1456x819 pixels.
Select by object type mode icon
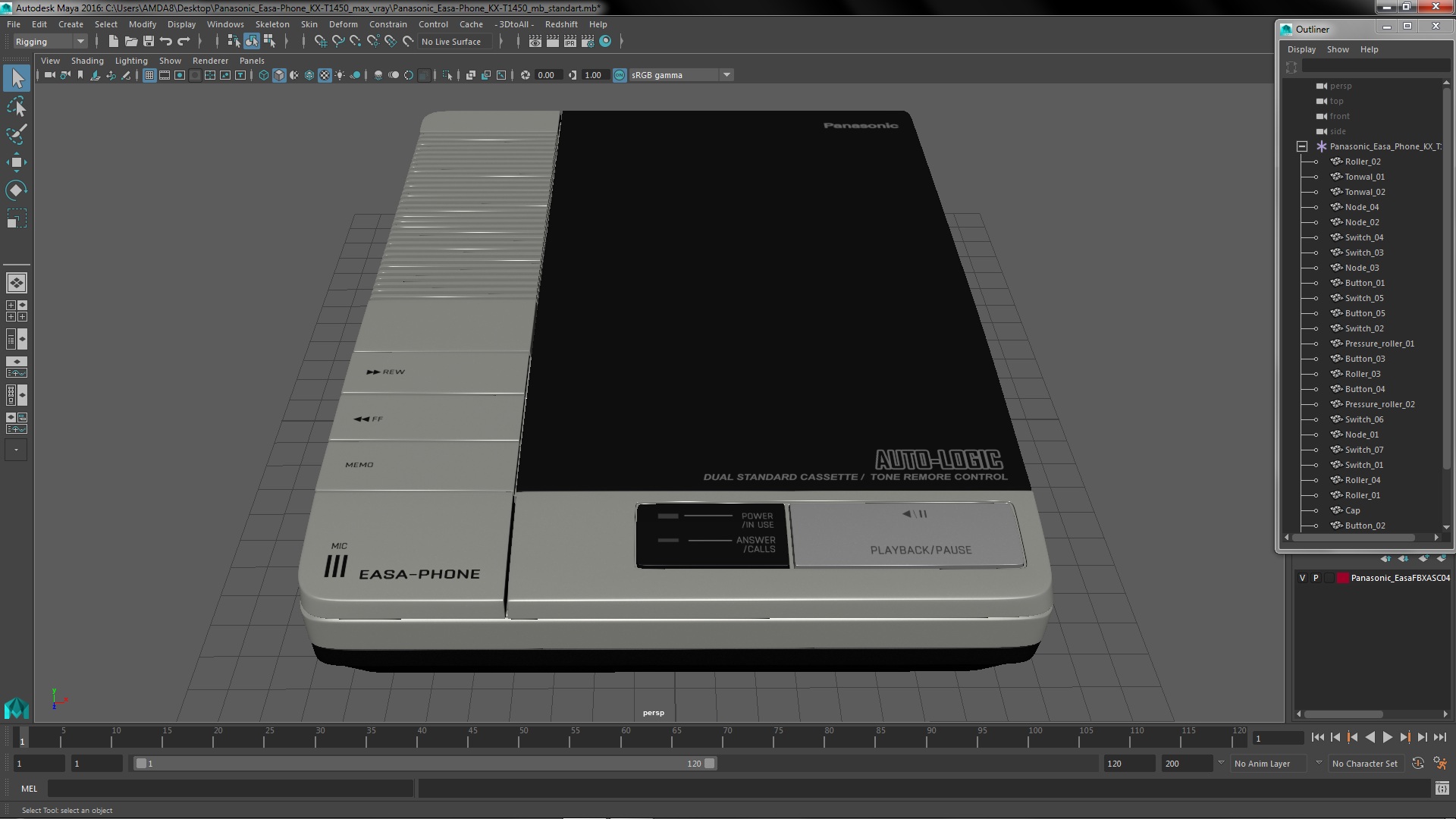tap(251, 42)
